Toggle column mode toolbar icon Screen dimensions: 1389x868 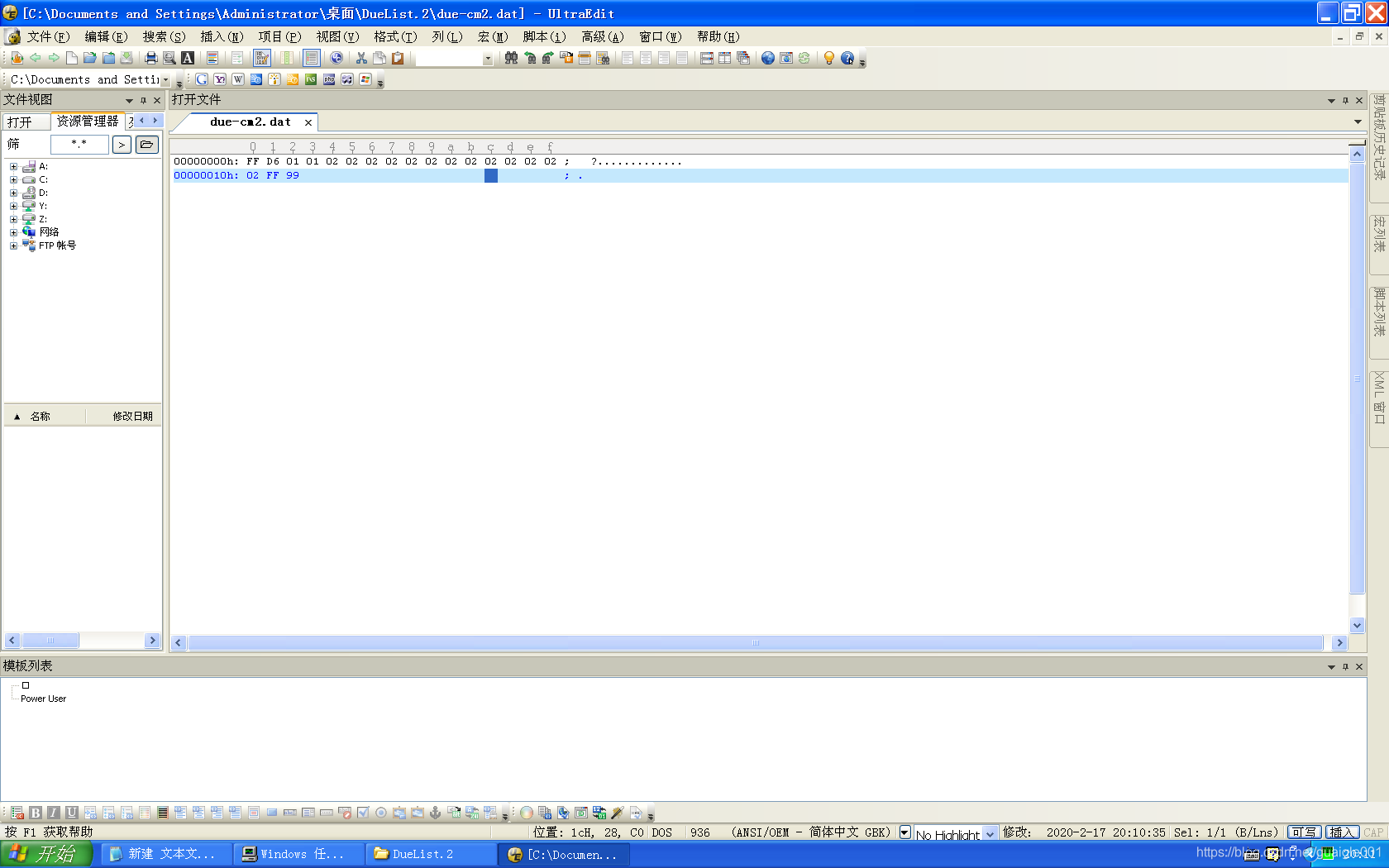click(x=286, y=58)
